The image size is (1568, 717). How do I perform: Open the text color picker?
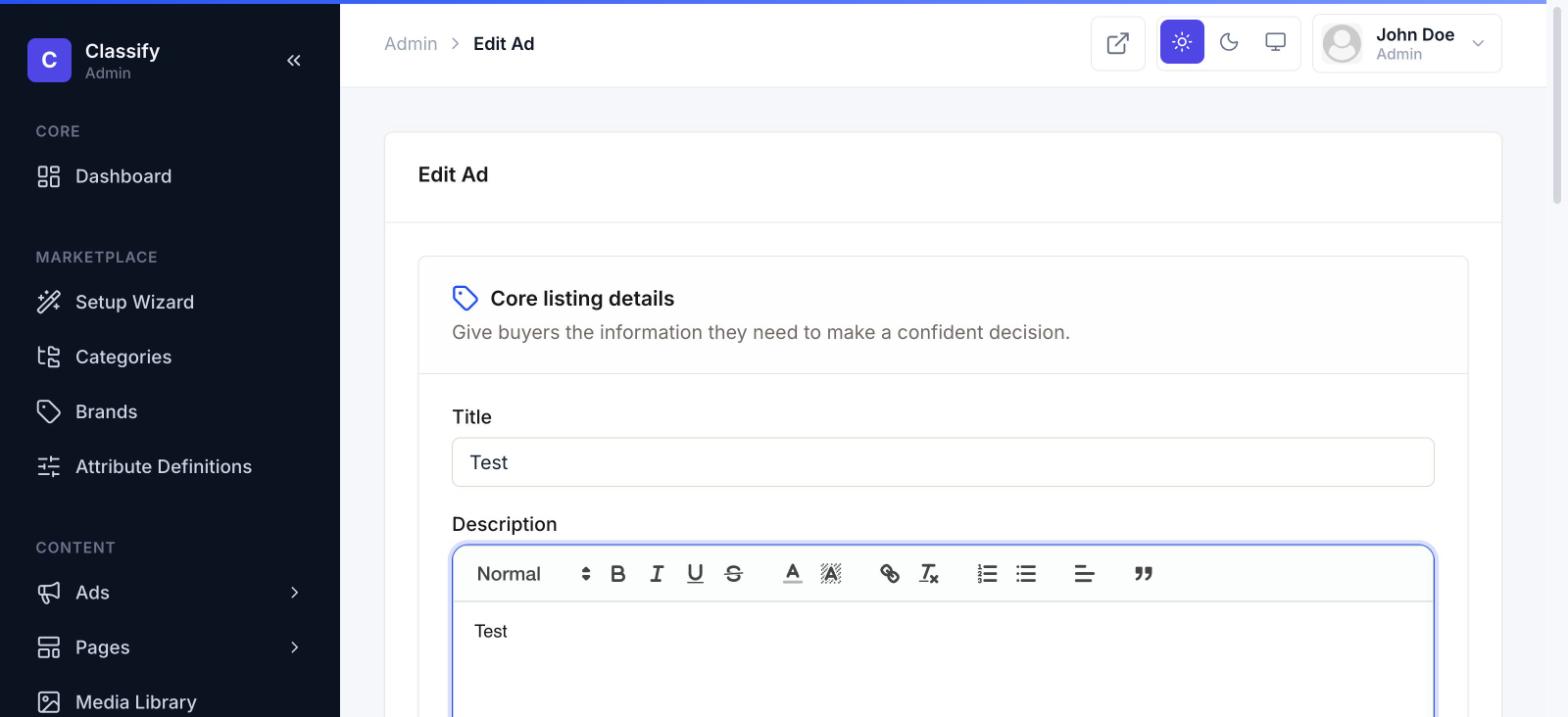click(x=792, y=574)
